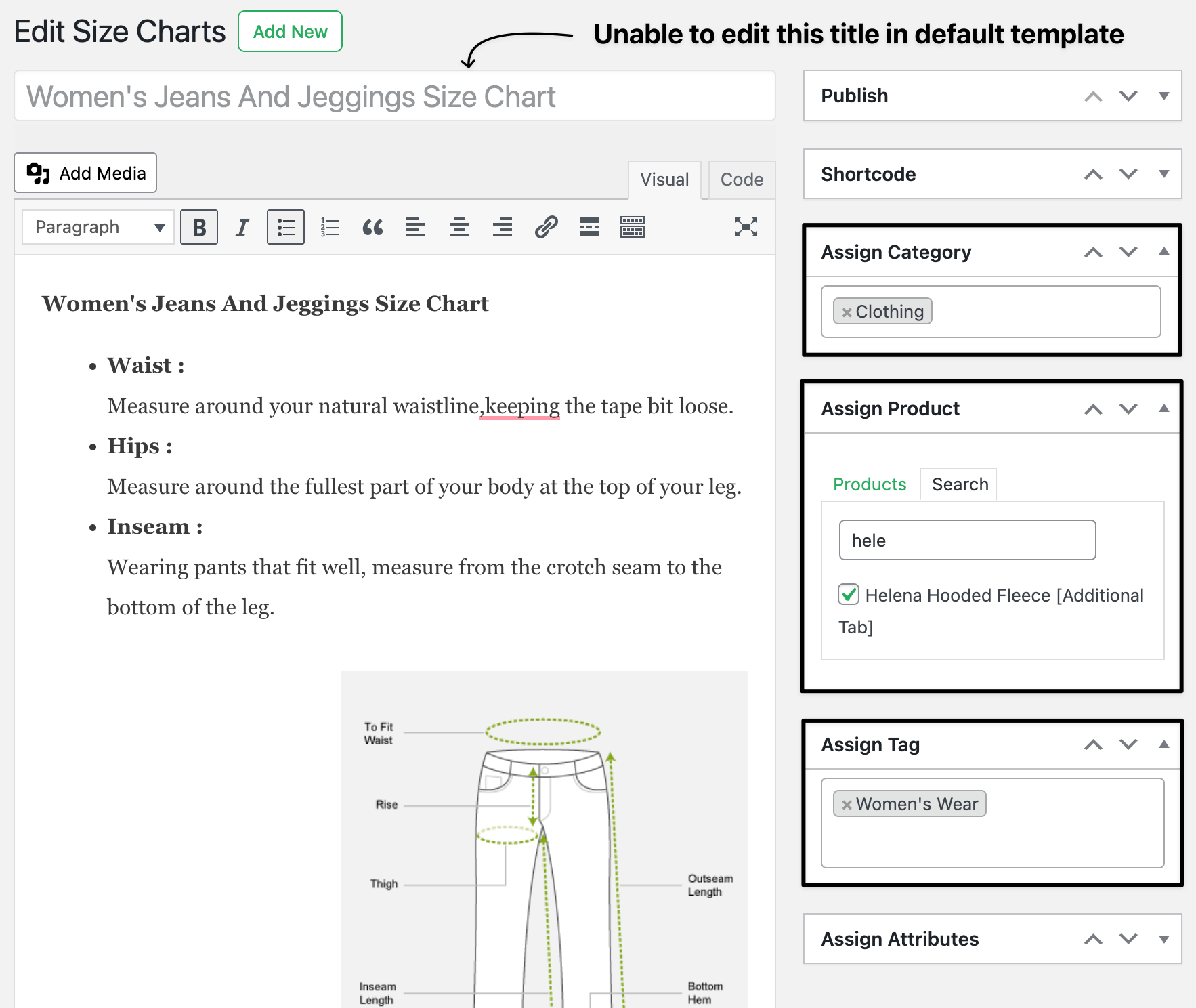Align text center

(459, 227)
